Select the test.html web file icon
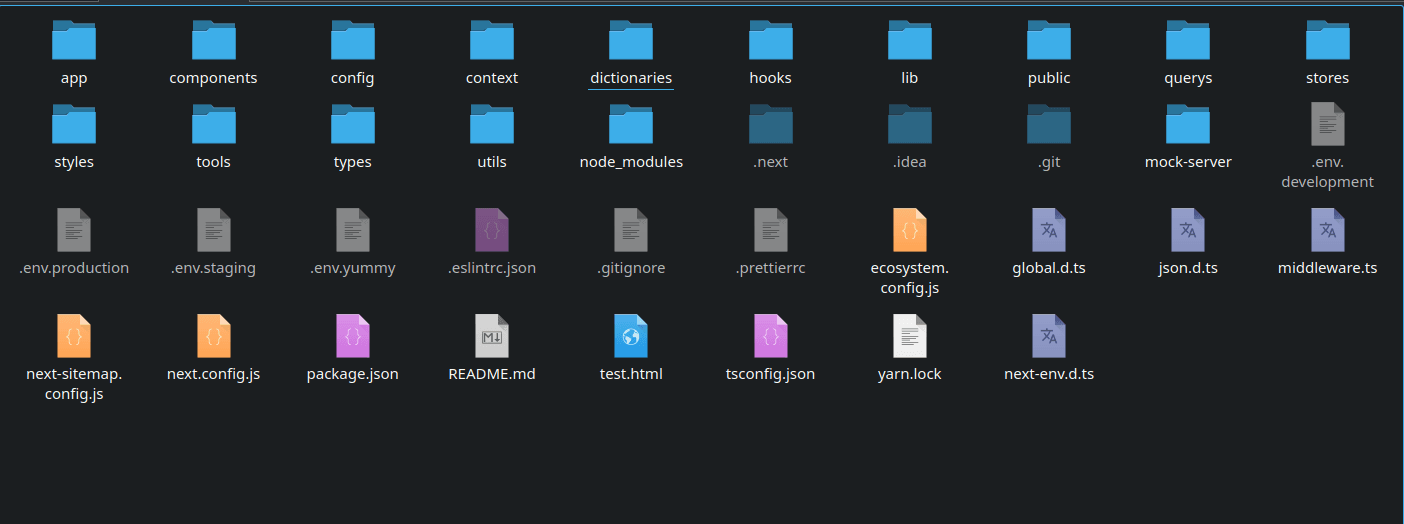Image resolution: width=1404 pixels, height=524 pixels. tap(631, 336)
